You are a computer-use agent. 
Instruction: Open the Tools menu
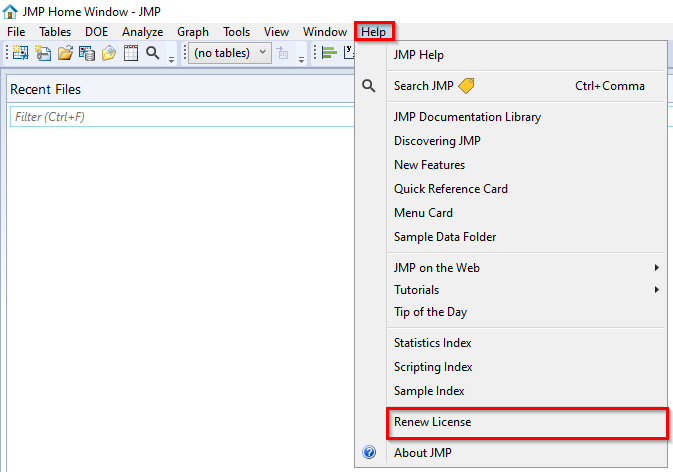236,32
